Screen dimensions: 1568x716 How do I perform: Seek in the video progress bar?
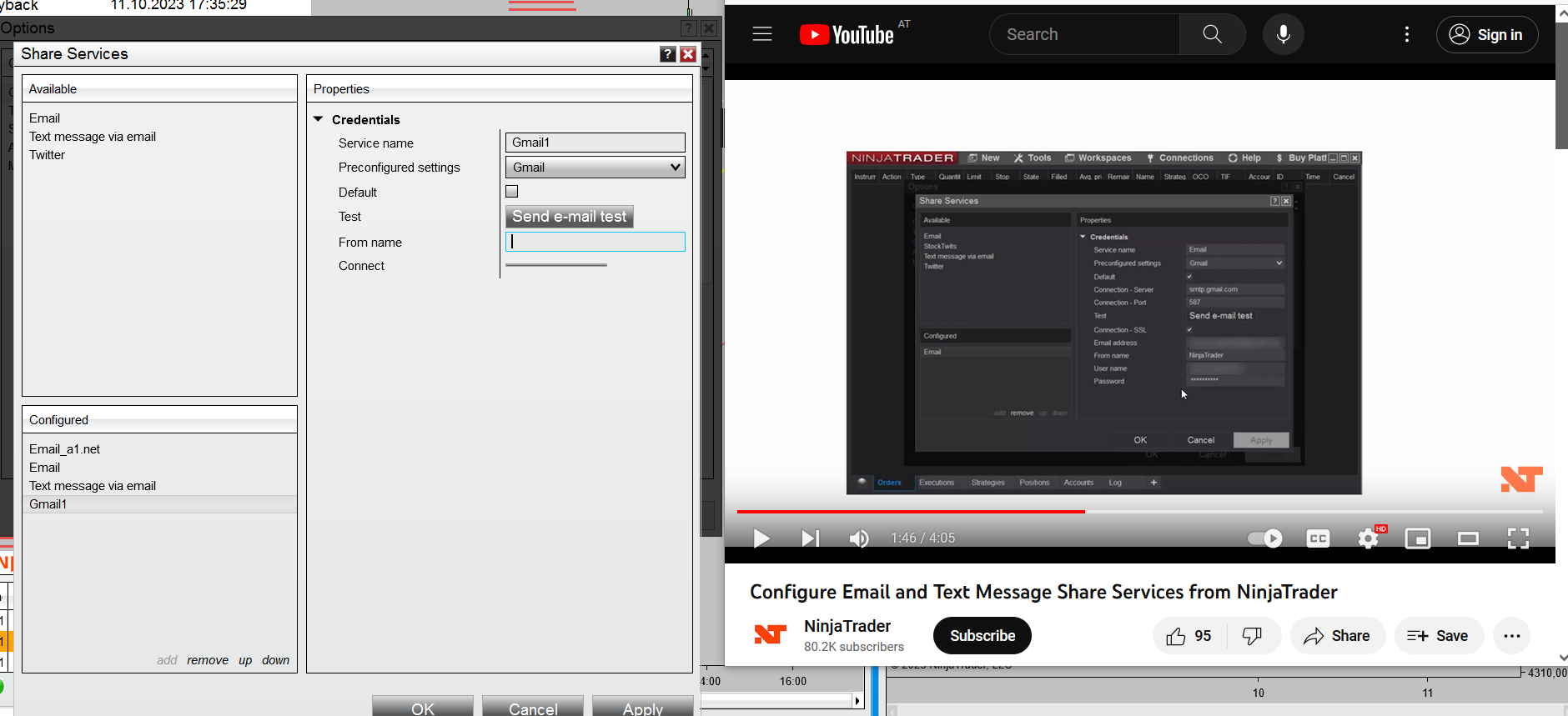(x=1139, y=511)
